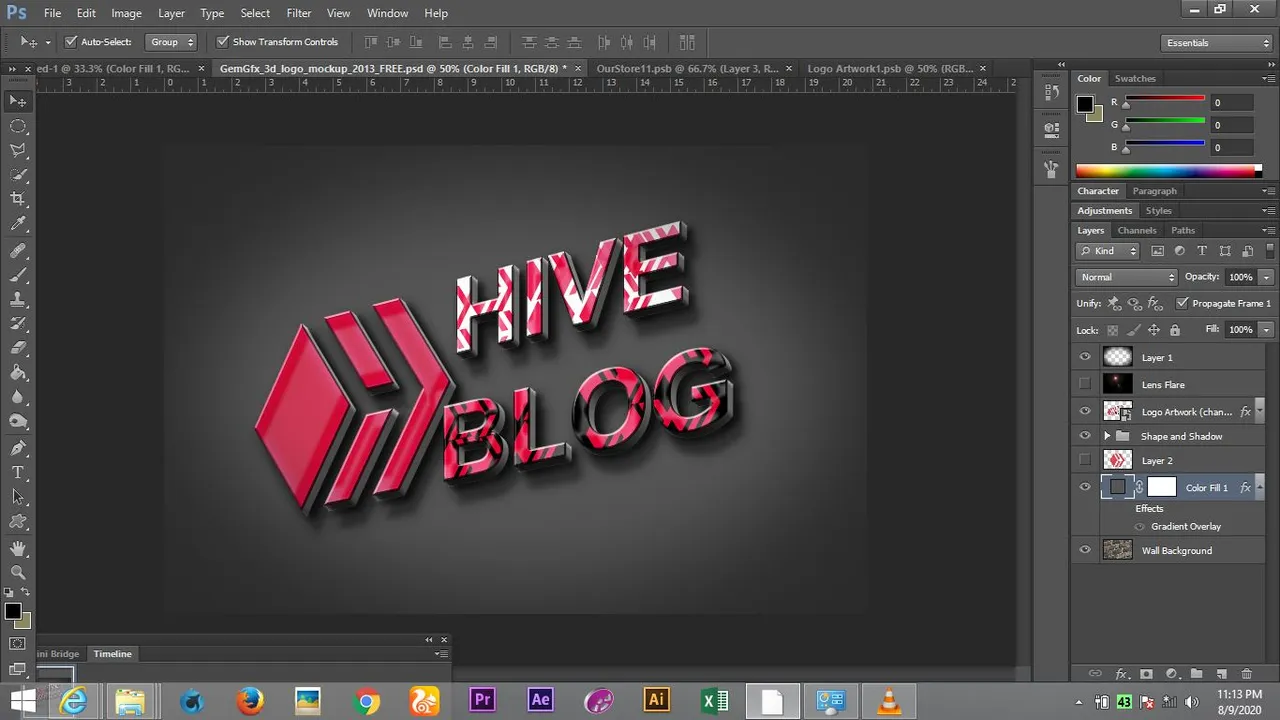
Task: Show the Lens Flare layer
Action: point(1085,384)
